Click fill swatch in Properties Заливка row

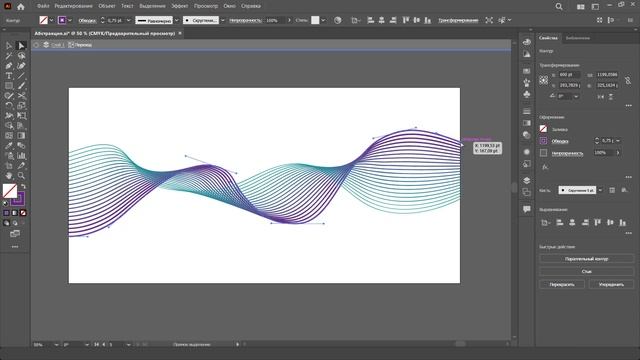click(543, 129)
